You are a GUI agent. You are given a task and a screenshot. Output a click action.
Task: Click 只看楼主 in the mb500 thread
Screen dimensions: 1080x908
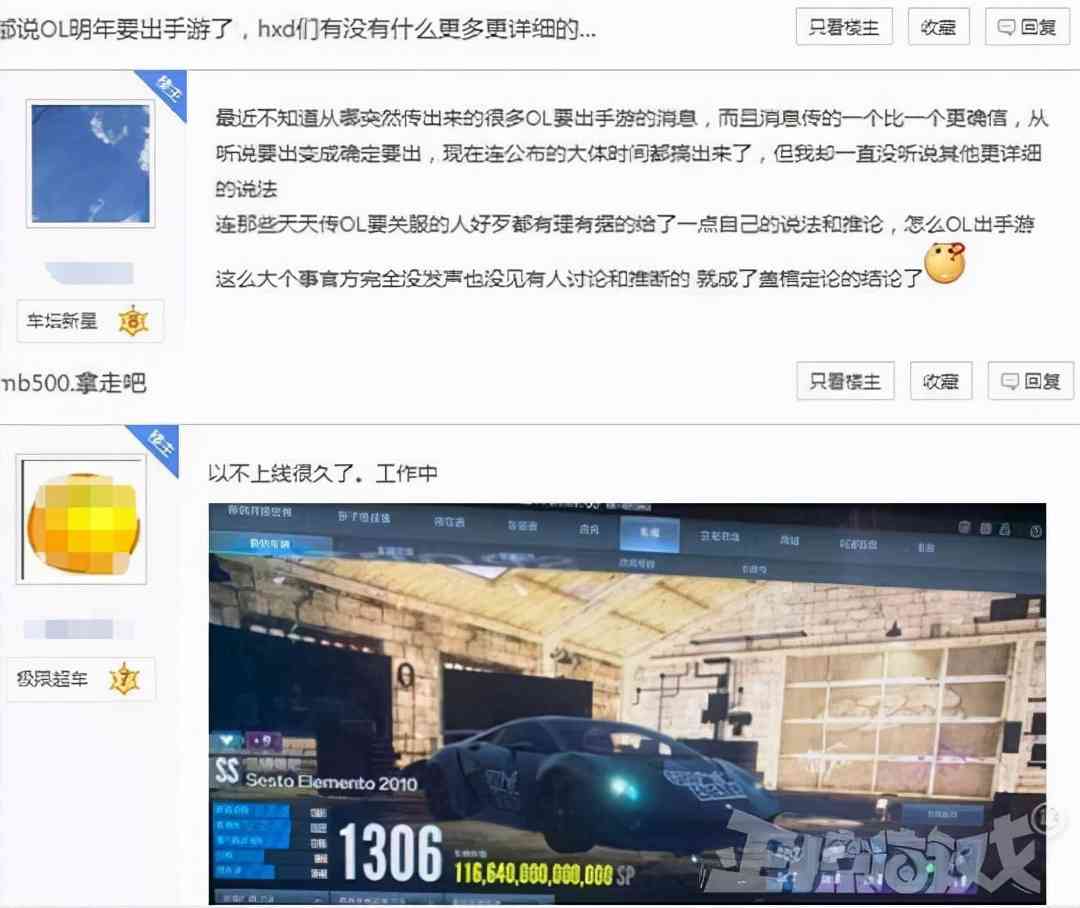(845, 381)
